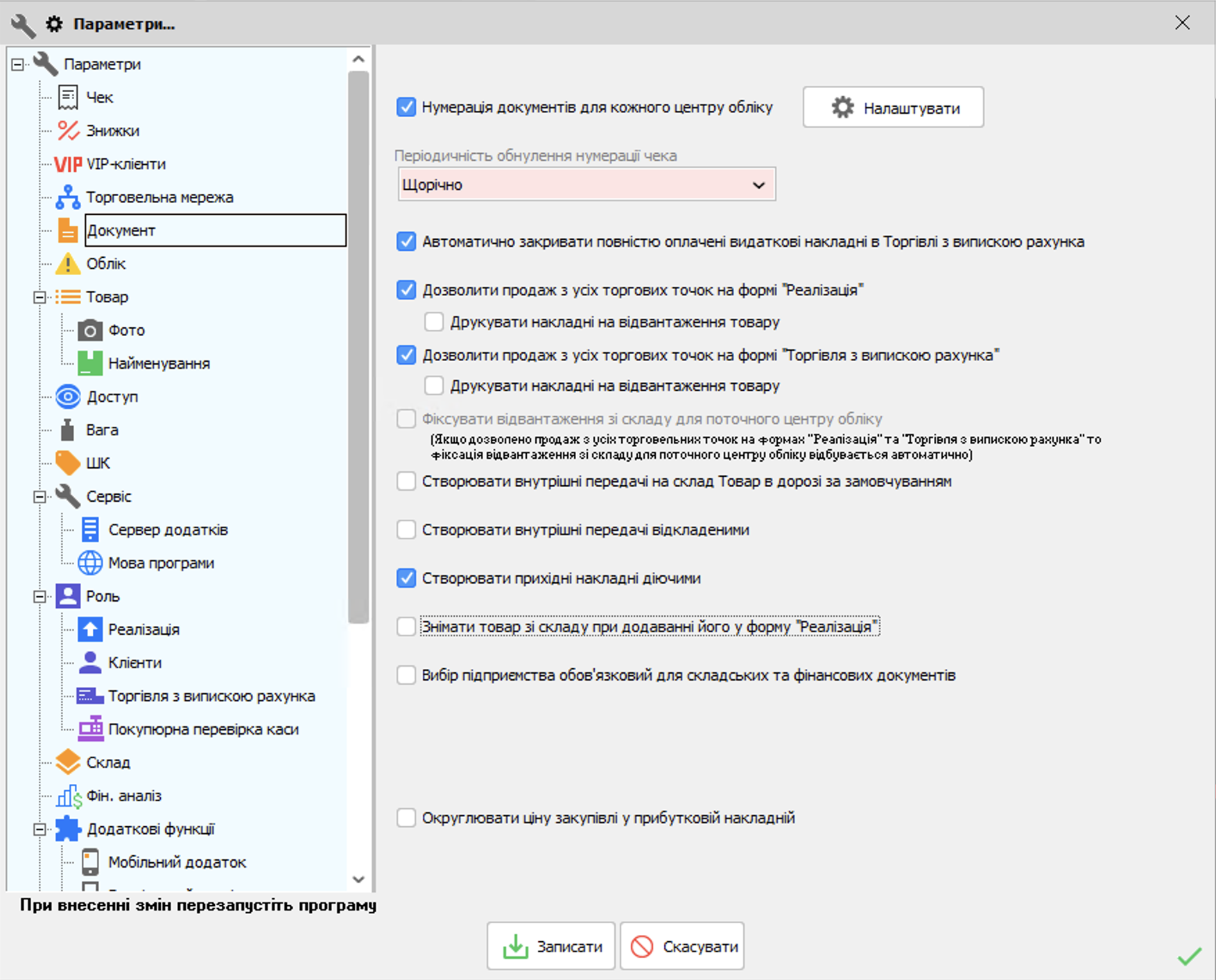Click the warning triangle icon for Облік
Image resolution: width=1216 pixels, height=980 pixels.
click(68, 264)
